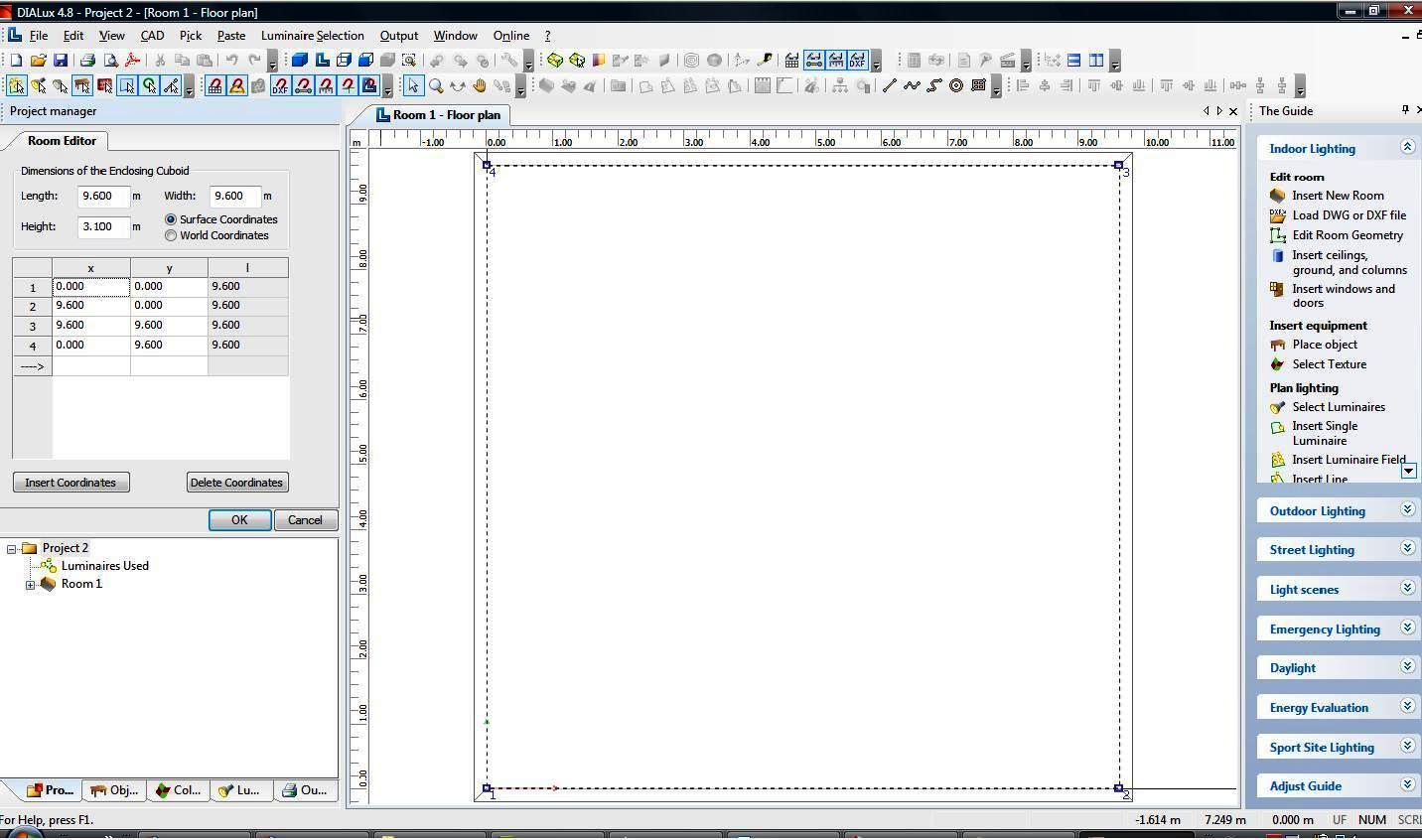Screen dimensions: 1422x840
Task: Confirm room with OK button
Action: point(239,520)
